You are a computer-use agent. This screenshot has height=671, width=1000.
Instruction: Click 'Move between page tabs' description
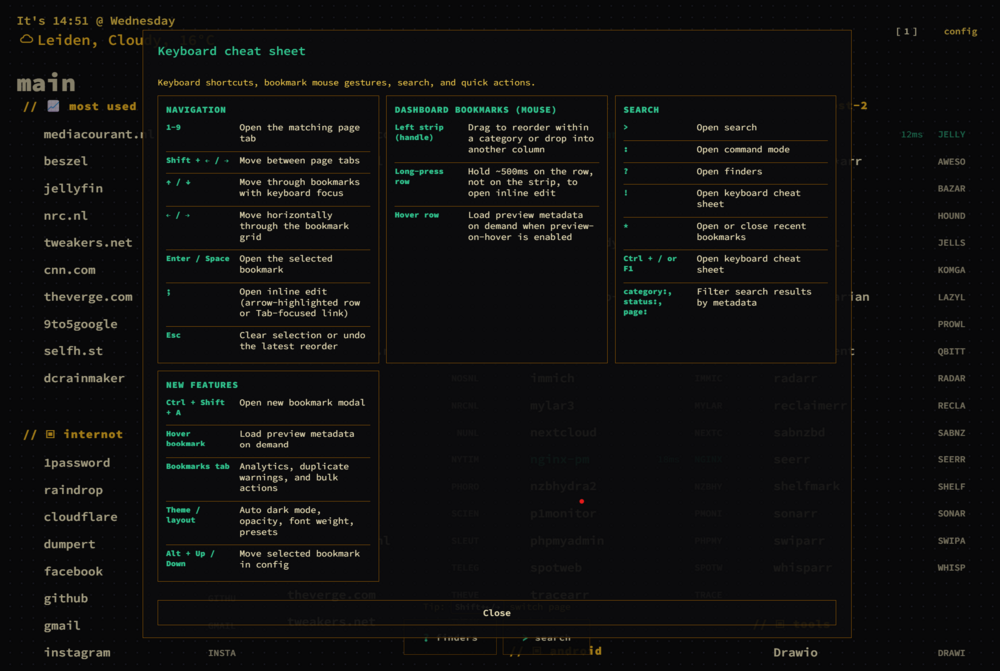click(299, 161)
